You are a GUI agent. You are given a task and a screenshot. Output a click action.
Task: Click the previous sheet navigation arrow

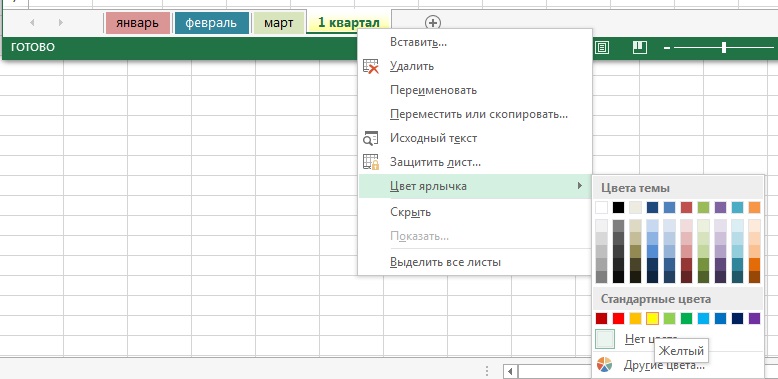[32, 22]
